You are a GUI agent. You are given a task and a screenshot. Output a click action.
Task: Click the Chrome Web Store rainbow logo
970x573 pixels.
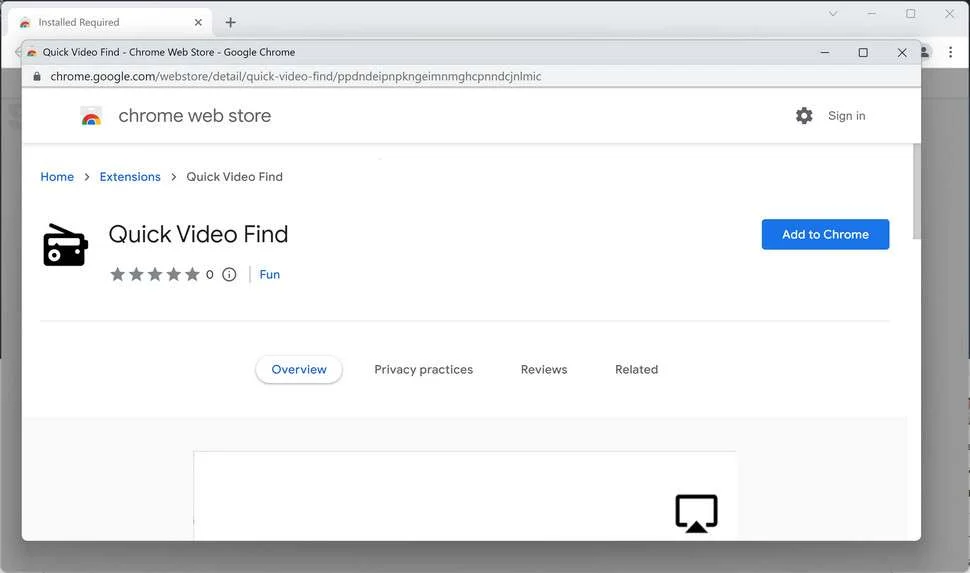(x=91, y=116)
